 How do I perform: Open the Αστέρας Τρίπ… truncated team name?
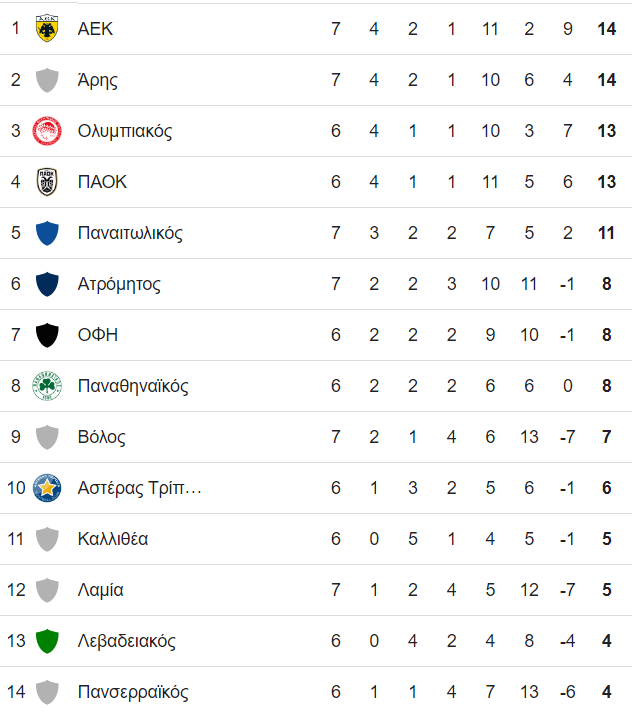[139, 488]
